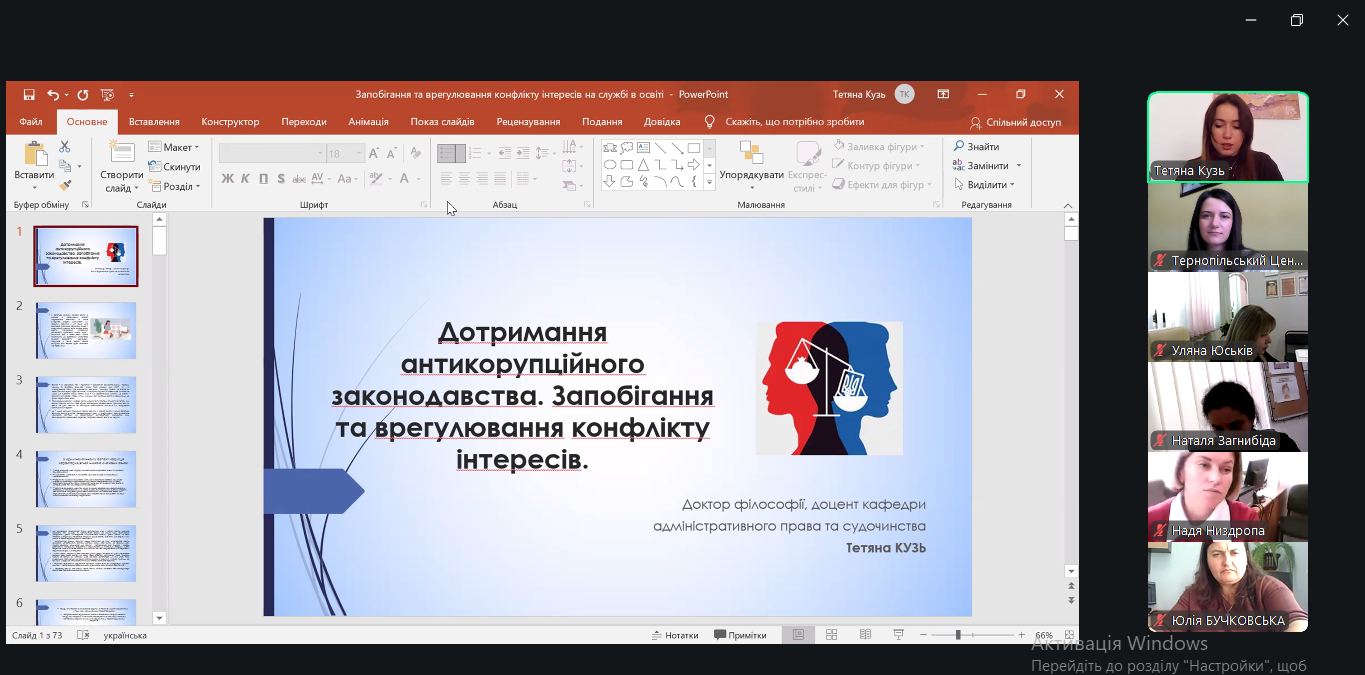Expand the Виділити select dropdown
Image resolution: width=1365 pixels, height=675 pixels.
coord(984,185)
